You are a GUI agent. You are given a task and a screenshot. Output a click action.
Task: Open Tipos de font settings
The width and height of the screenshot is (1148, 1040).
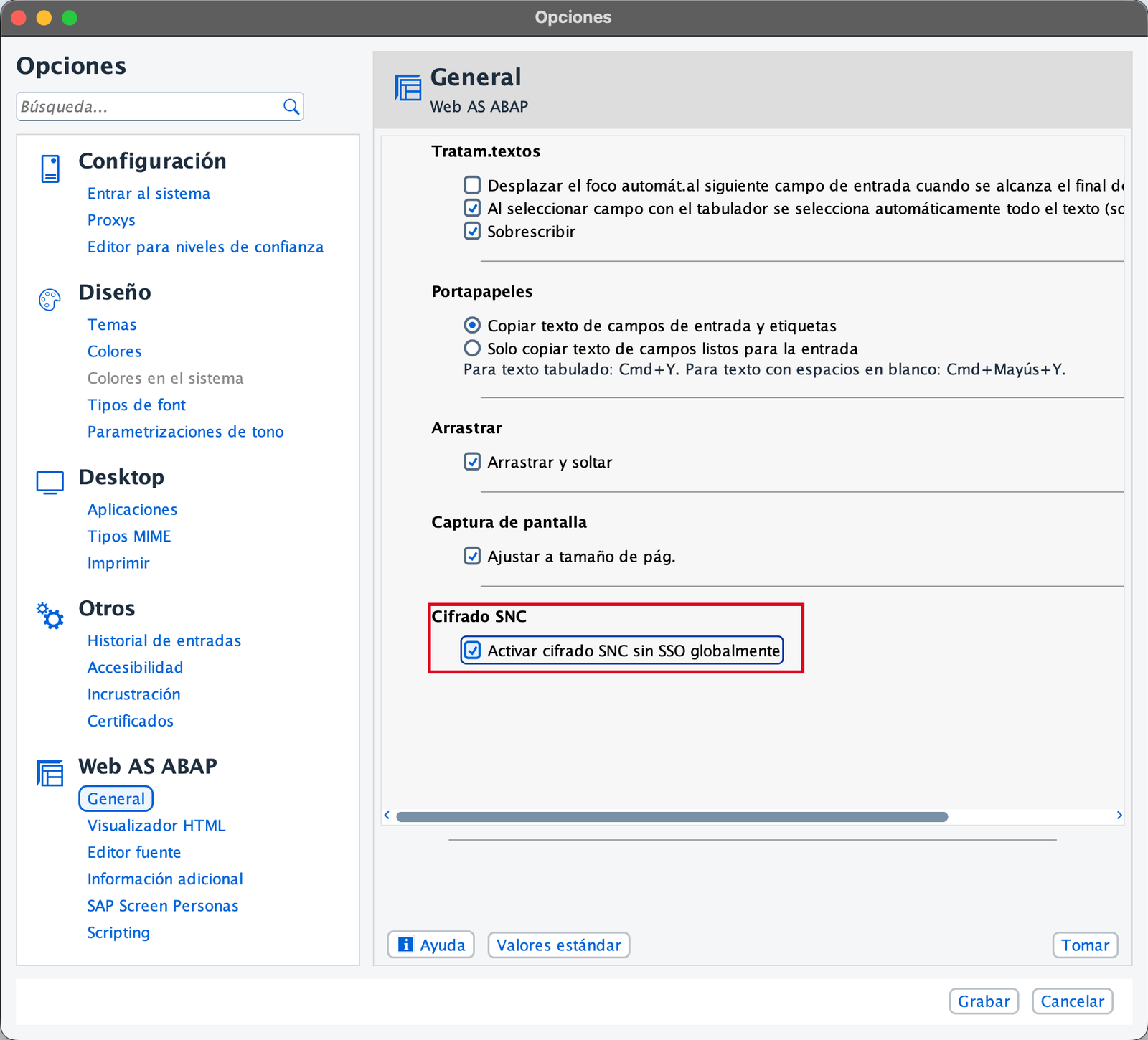[136, 405]
